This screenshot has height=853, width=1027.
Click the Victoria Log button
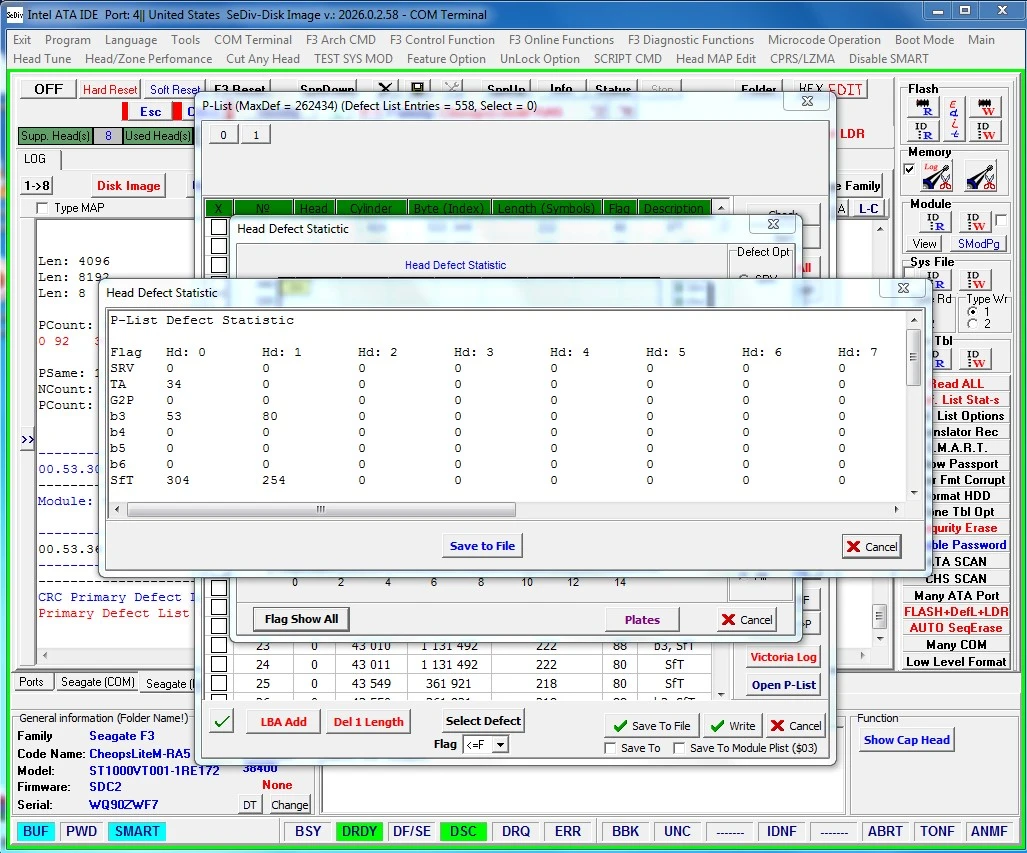point(783,657)
